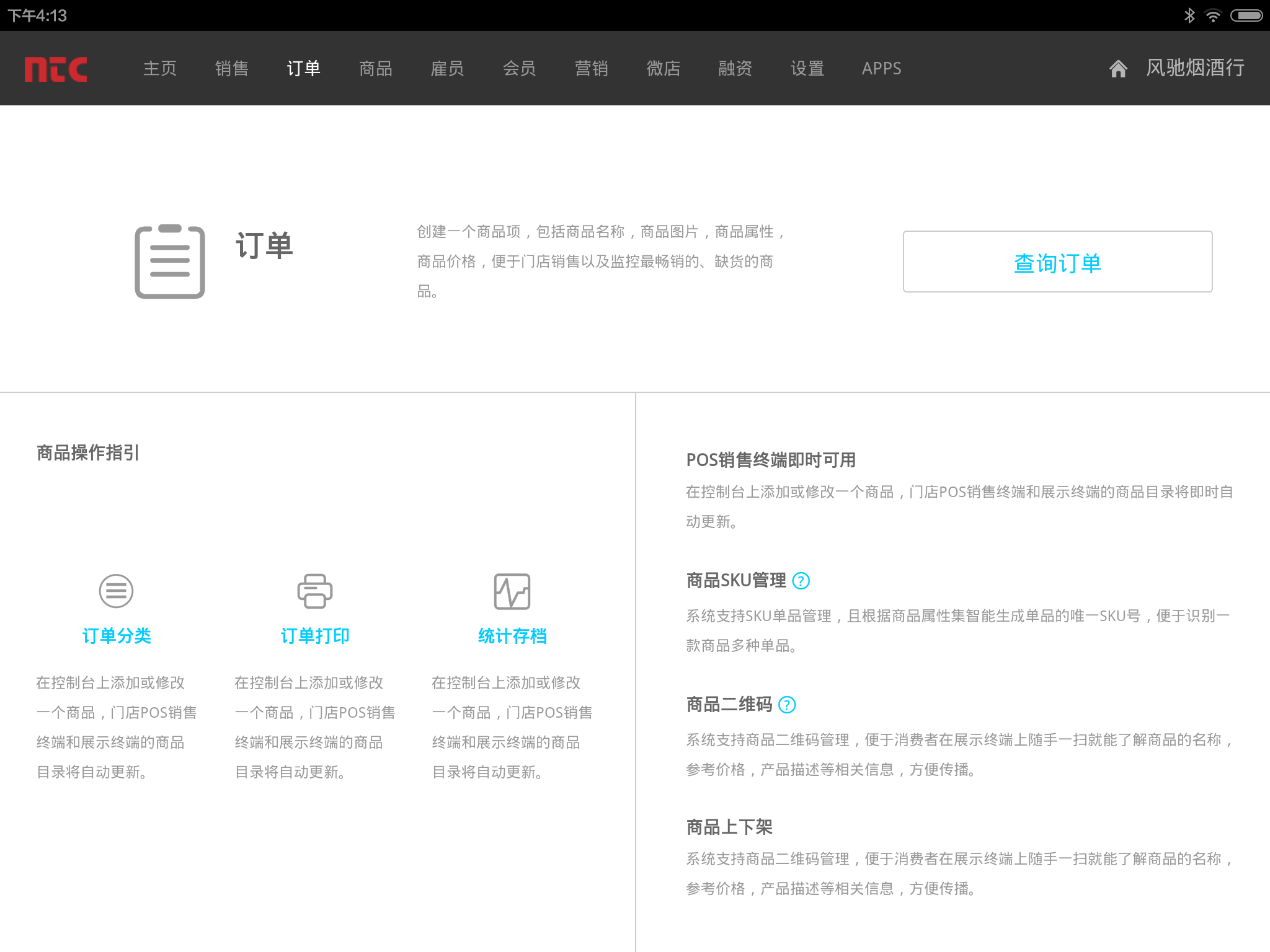Open the 统计存档 chart icon

(x=512, y=591)
